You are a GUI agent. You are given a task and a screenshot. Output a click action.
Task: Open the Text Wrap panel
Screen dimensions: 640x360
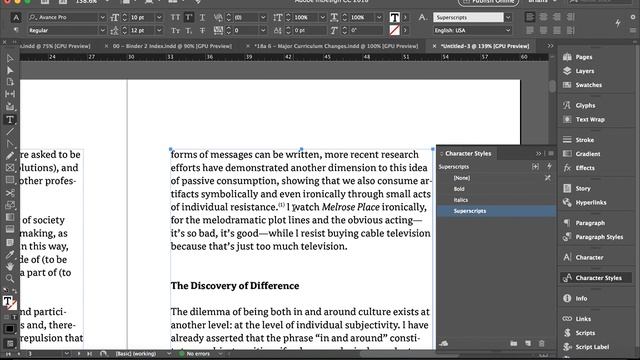click(x=584, y=119)
